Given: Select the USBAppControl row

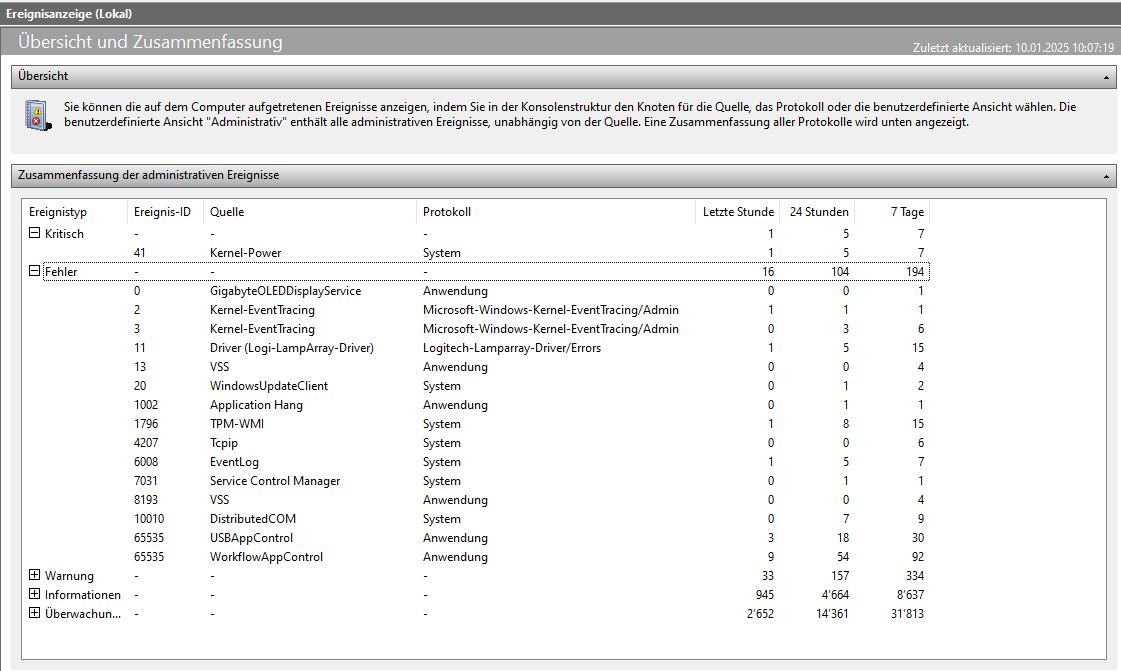Looking at the screenshot, I should (x=476, y=537).
